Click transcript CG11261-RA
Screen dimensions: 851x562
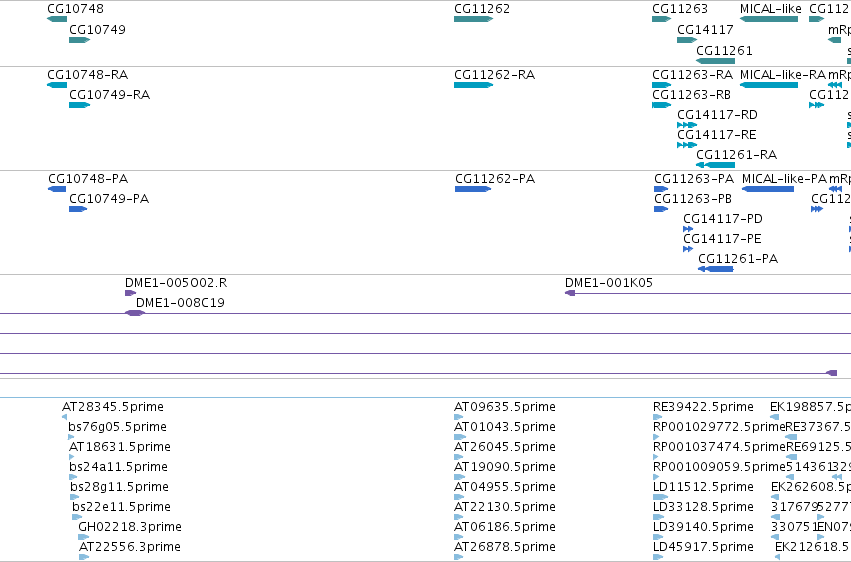[715, 165]
